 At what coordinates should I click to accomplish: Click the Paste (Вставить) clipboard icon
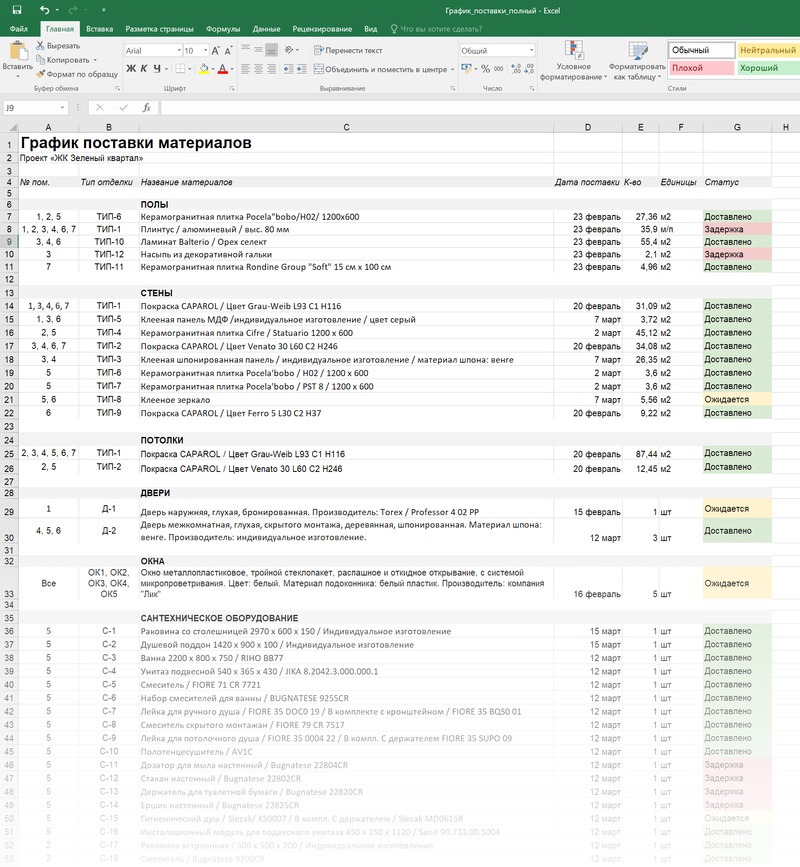18,51
